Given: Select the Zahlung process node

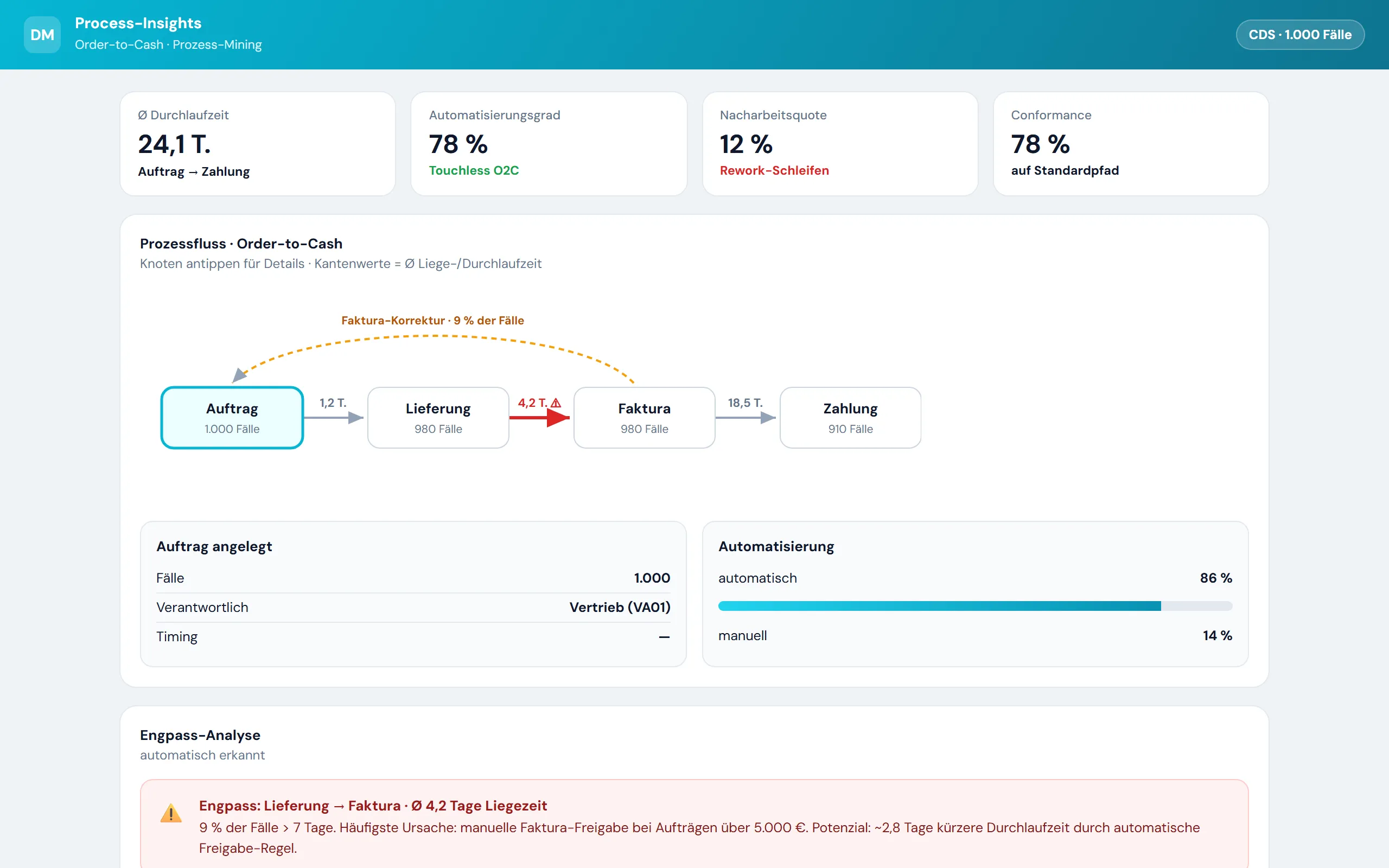Looking at the screenshot, I should [x=850, y=417].
